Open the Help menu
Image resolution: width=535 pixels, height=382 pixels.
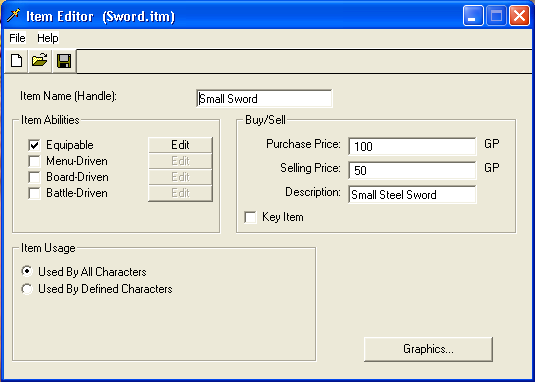[48, 38]
